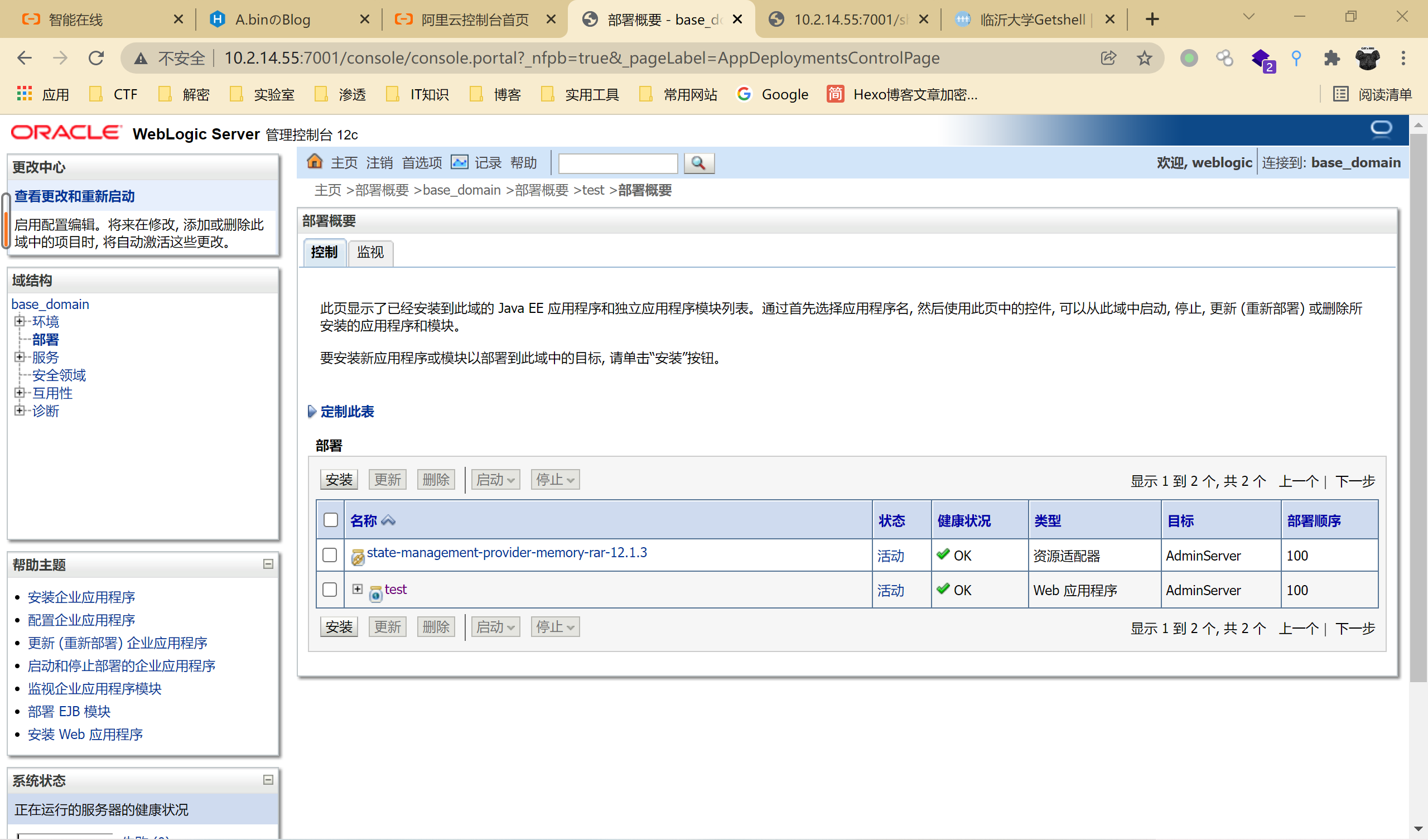The image size is (1428, 840).
Task: Click the sort arrow beside 名称 column
Action: [x=388, y=520]
